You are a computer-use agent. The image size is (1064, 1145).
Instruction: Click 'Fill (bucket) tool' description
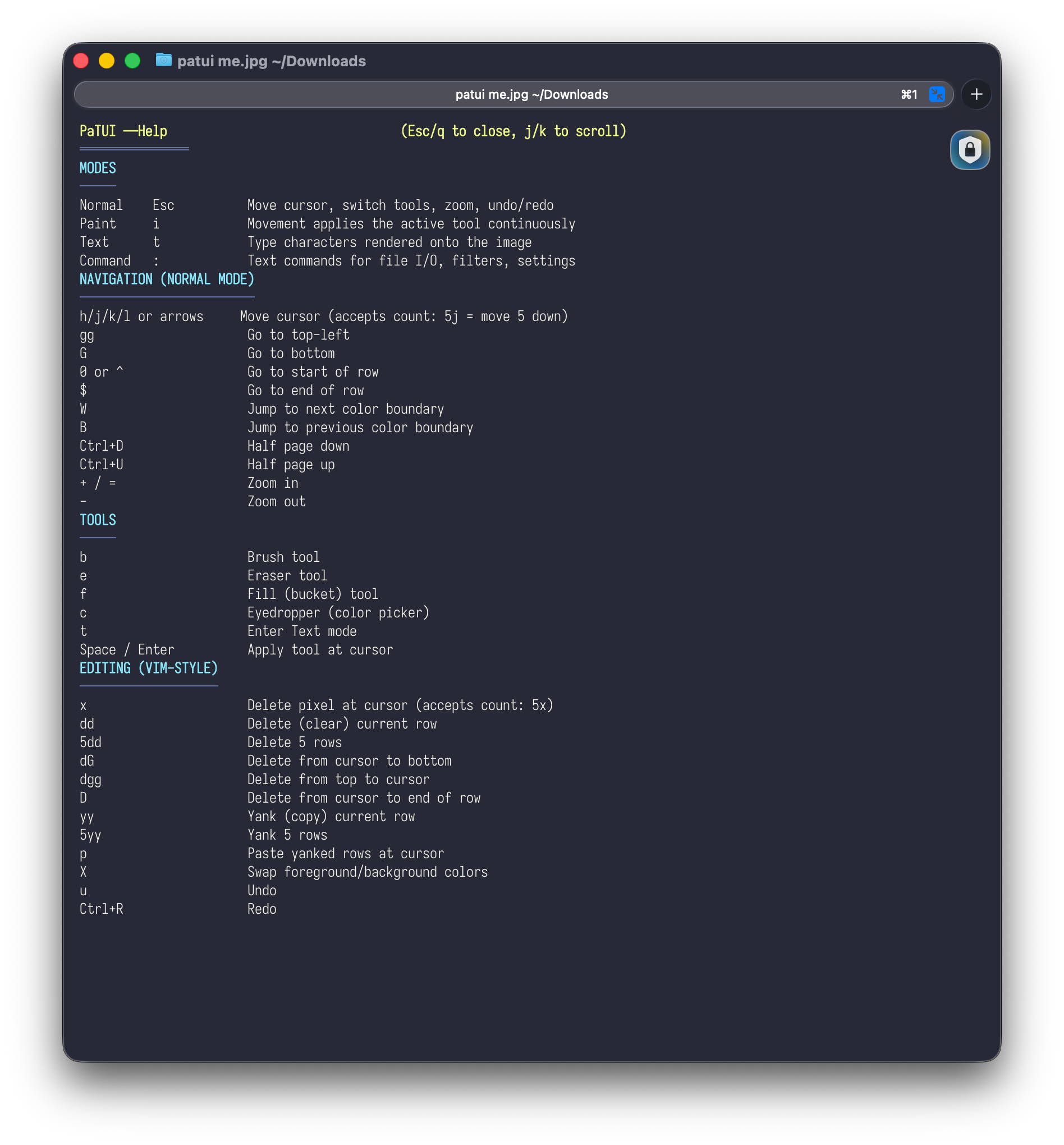[x=313, y=594]
